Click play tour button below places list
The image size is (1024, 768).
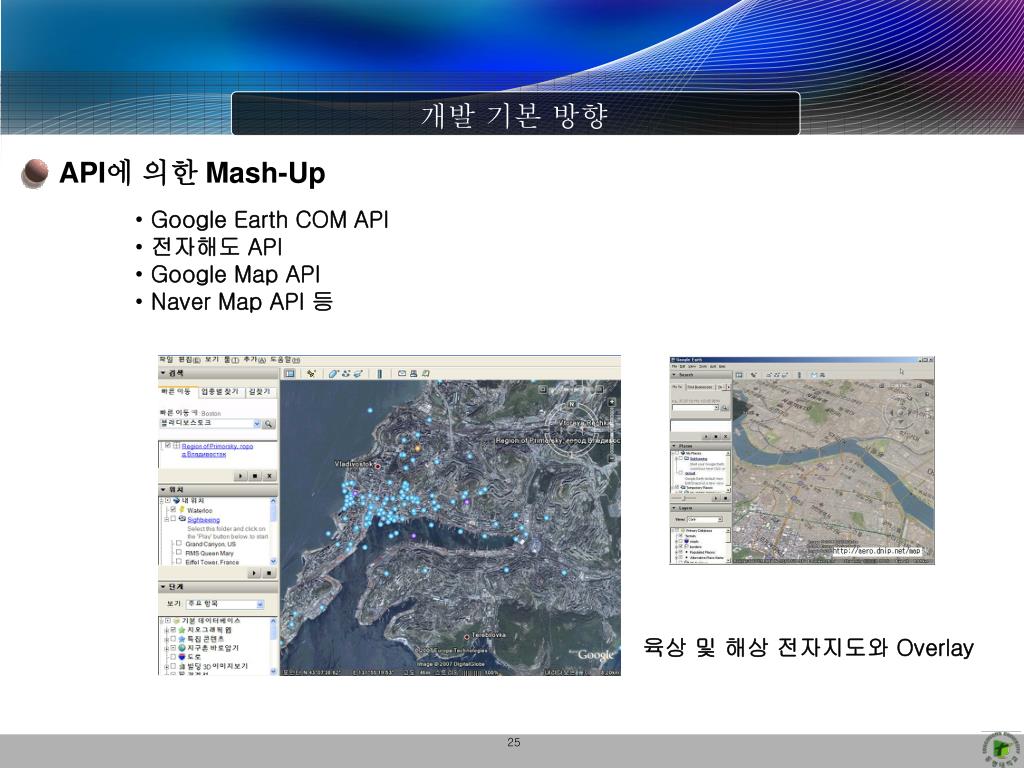point(255,573)
